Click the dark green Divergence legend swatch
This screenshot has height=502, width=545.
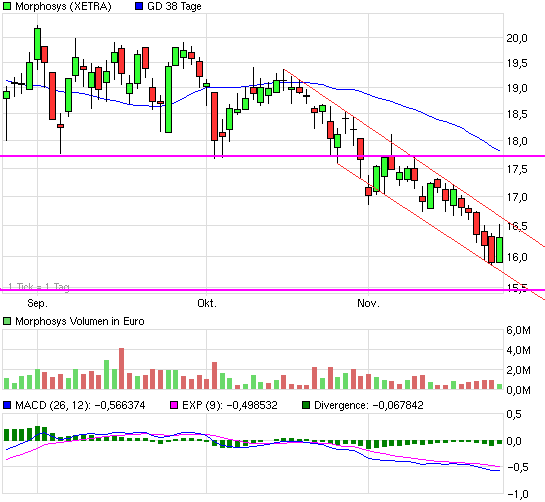point(306,405)
